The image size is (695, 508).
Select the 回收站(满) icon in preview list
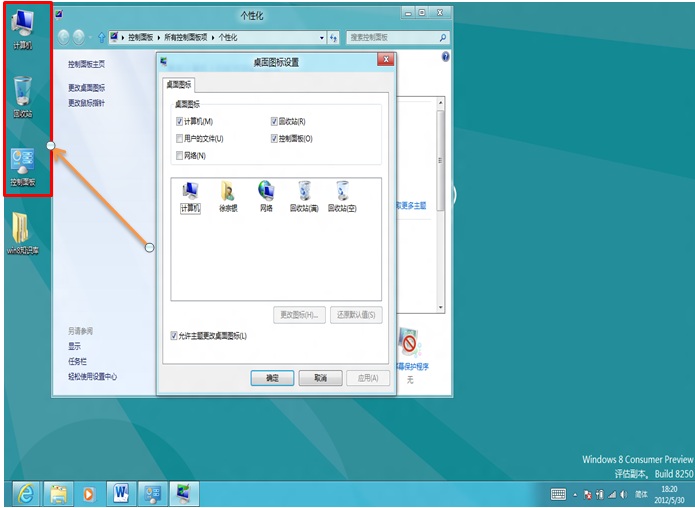(304, 196)
